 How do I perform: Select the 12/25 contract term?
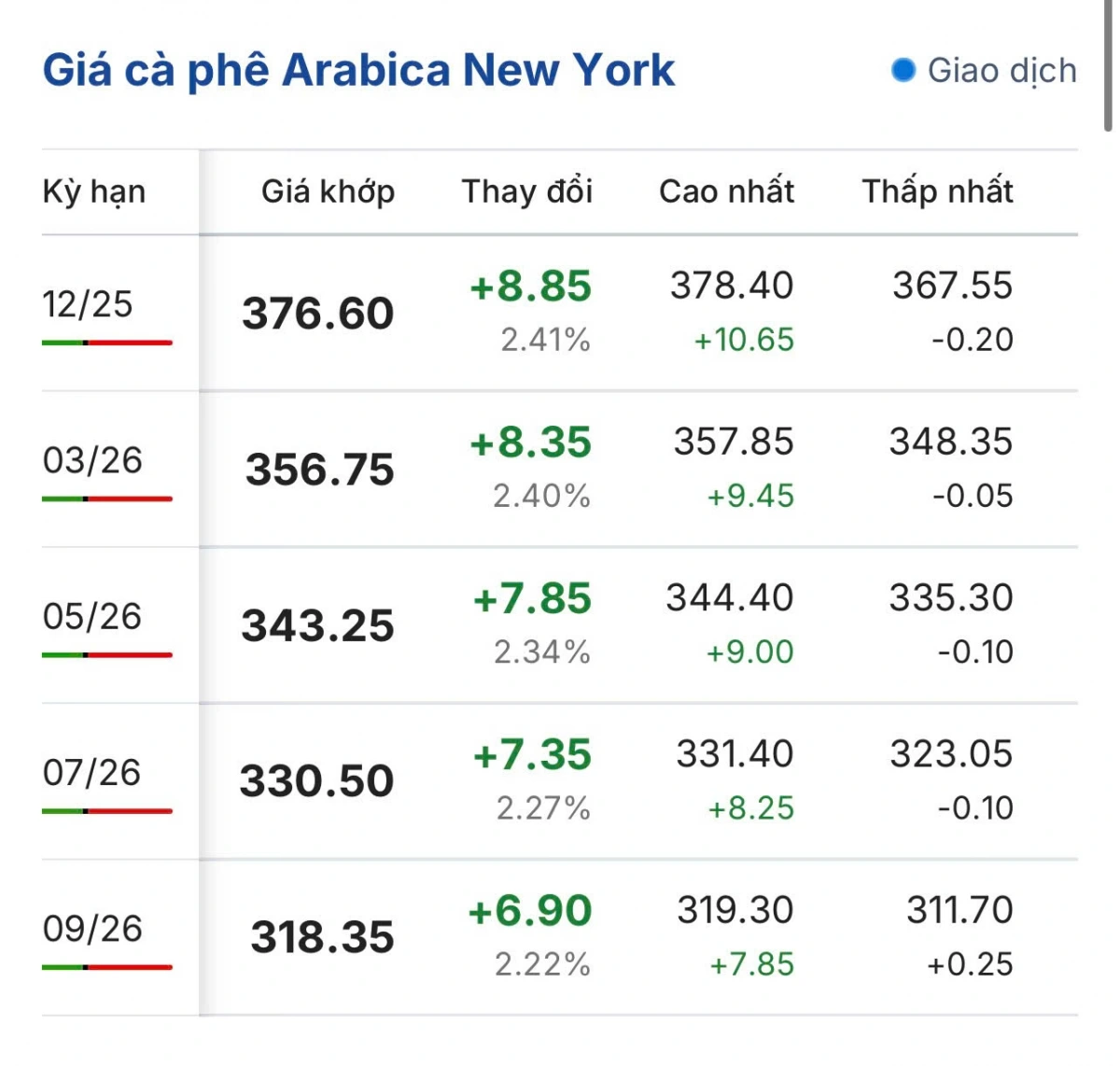pos(88,304)
